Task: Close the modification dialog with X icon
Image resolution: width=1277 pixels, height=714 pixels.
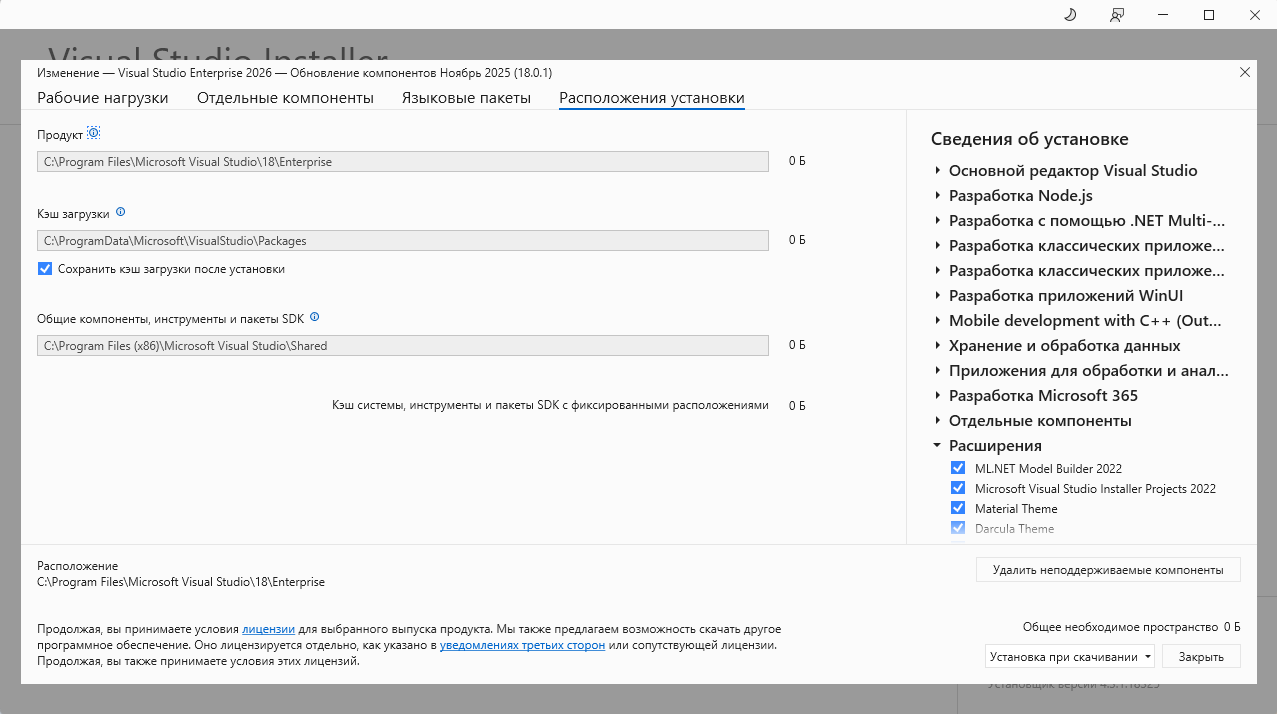Action: pyautogui.click(x=1244, y=72)
